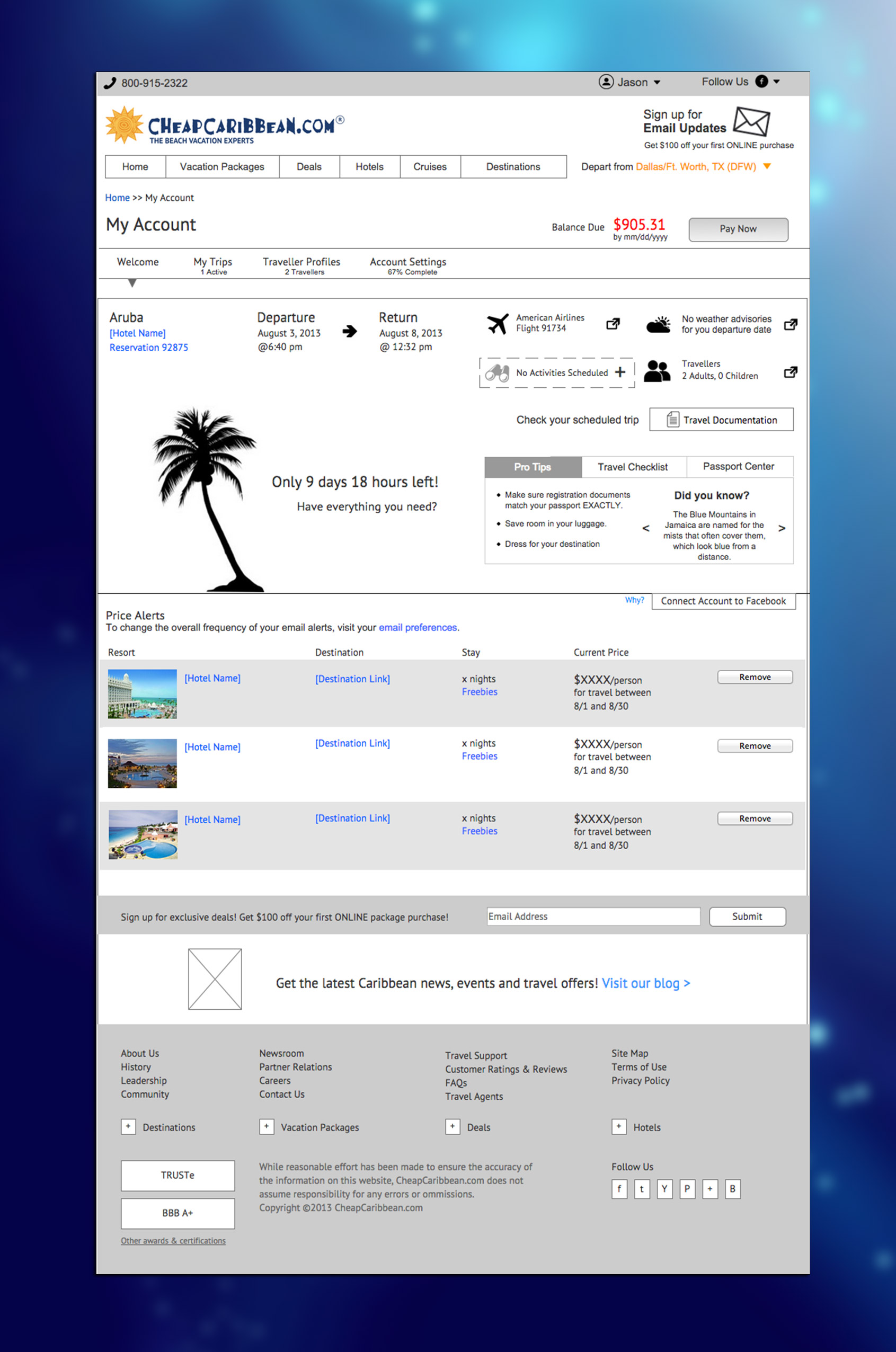896x1352 pixels.
Task: Click the footer Twitter t icon
Action: point(642,1189)
